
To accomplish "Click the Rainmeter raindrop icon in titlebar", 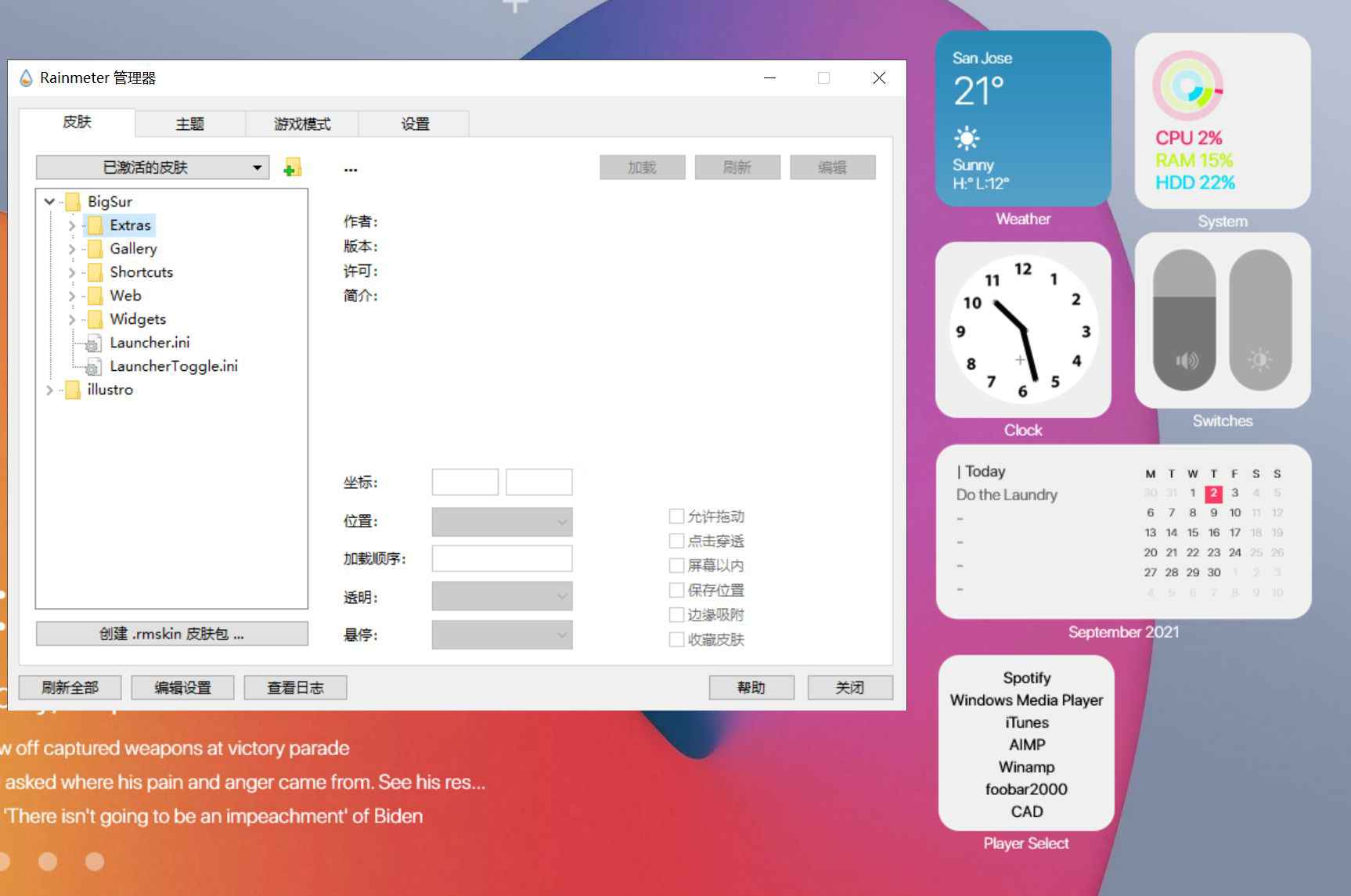I will tap(24, 77).
